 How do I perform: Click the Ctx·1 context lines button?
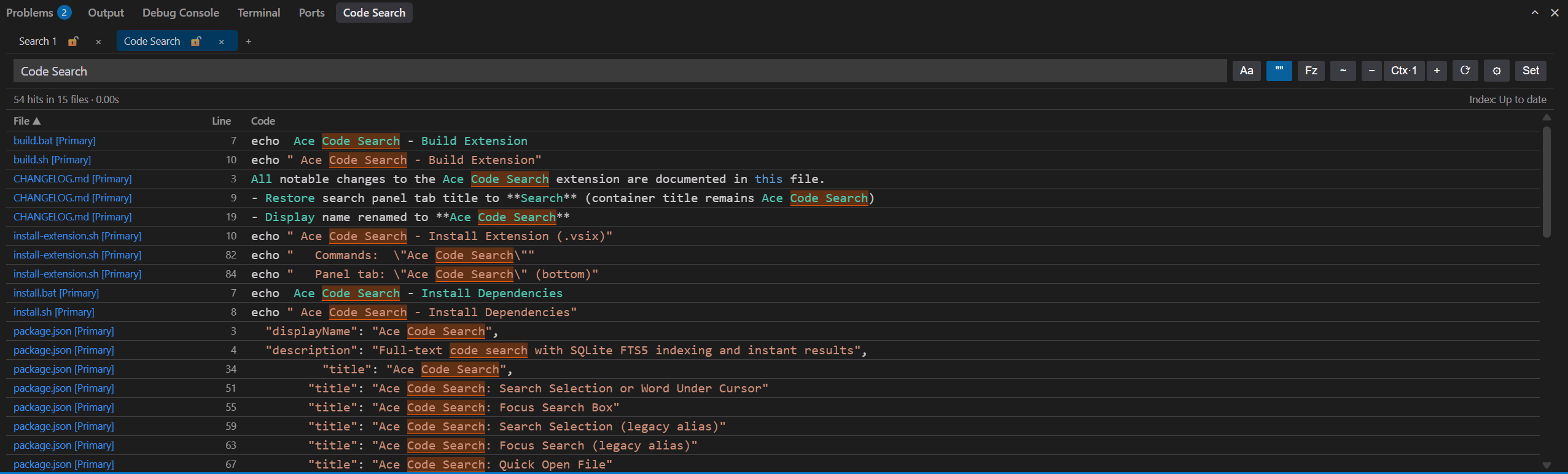[x=1403, y=71]
